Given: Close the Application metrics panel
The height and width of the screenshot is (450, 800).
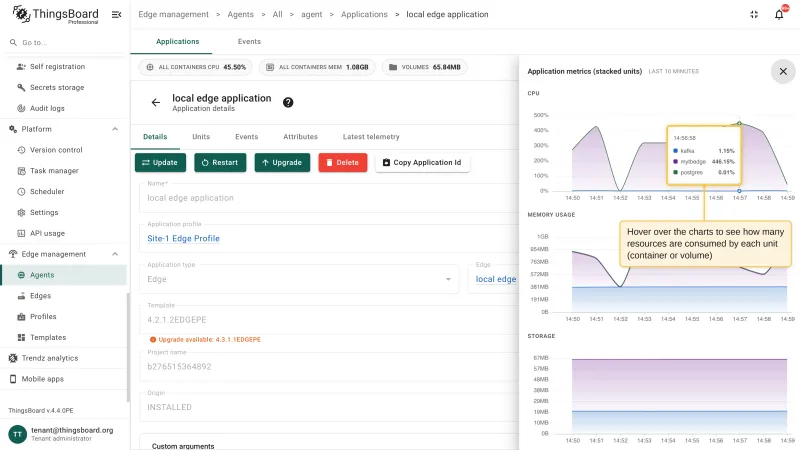Looking at the screenshot, I should [783, 71].
